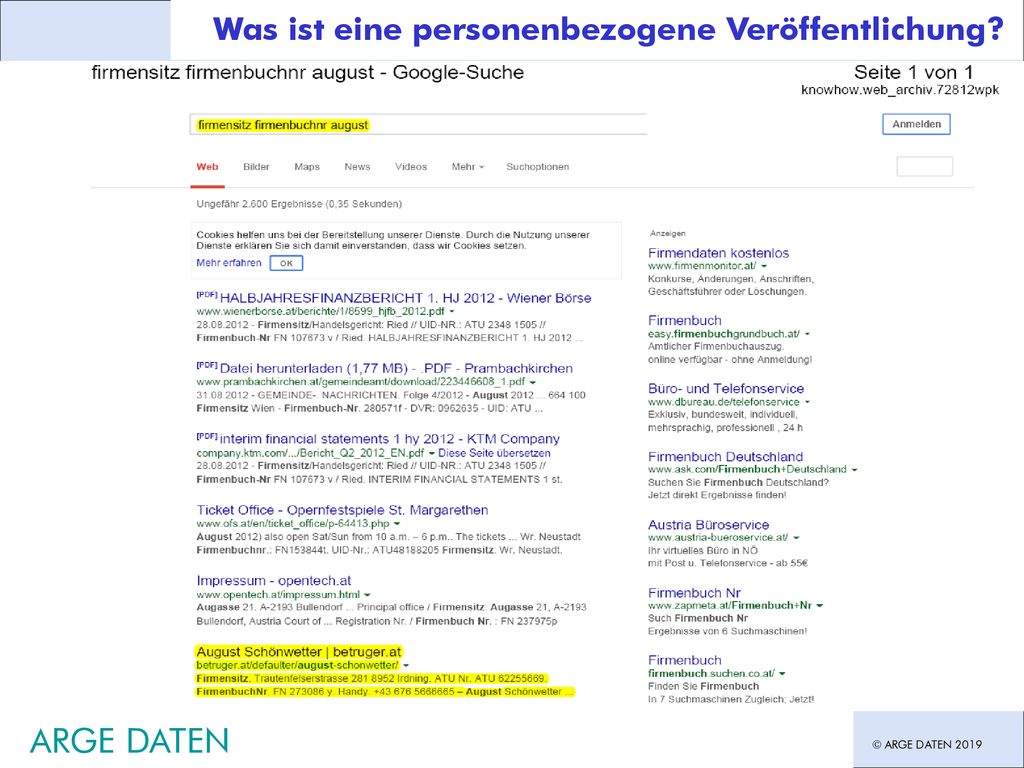Open Austria Büroservice ad
Screen dimensions: 1024x768
tap(708, 524)
